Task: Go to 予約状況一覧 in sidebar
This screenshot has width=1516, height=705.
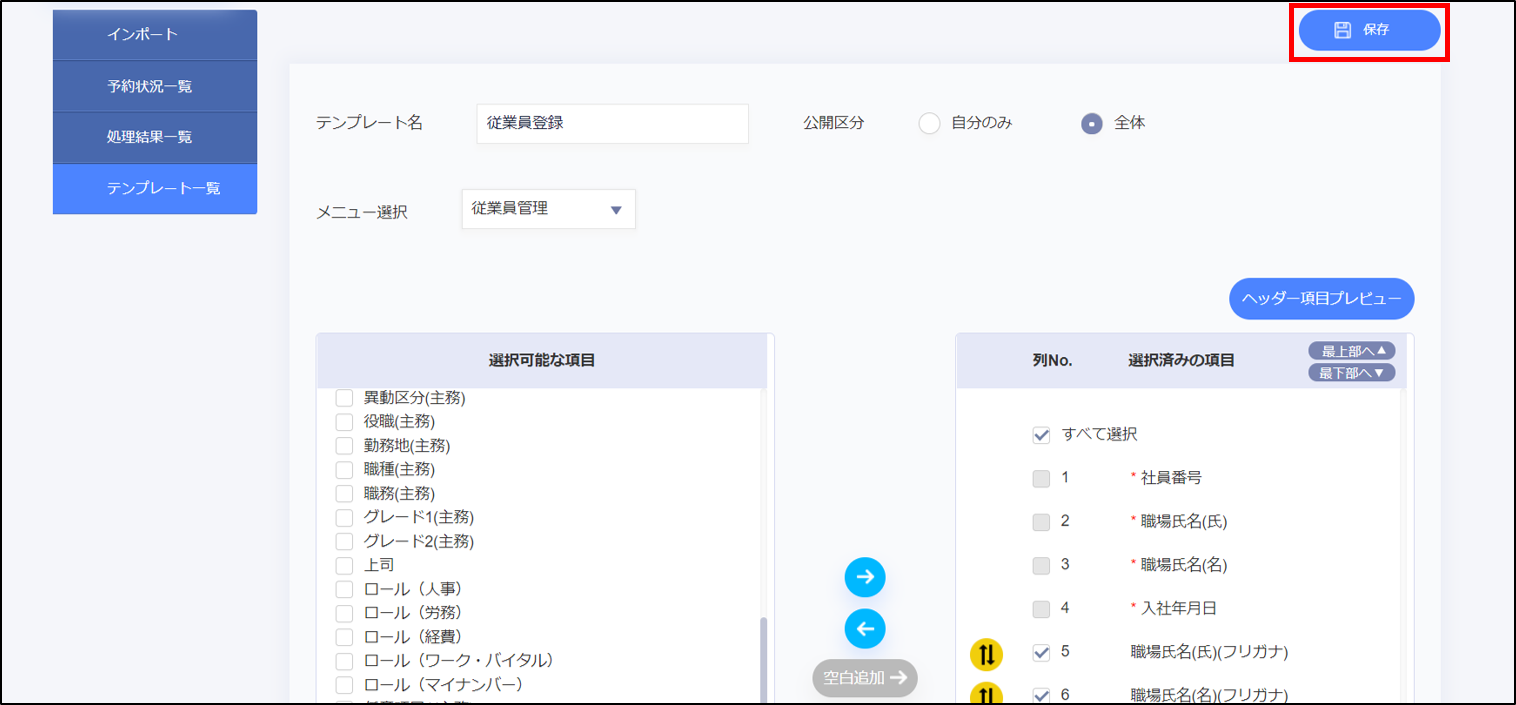Action: tap(155, 86)
